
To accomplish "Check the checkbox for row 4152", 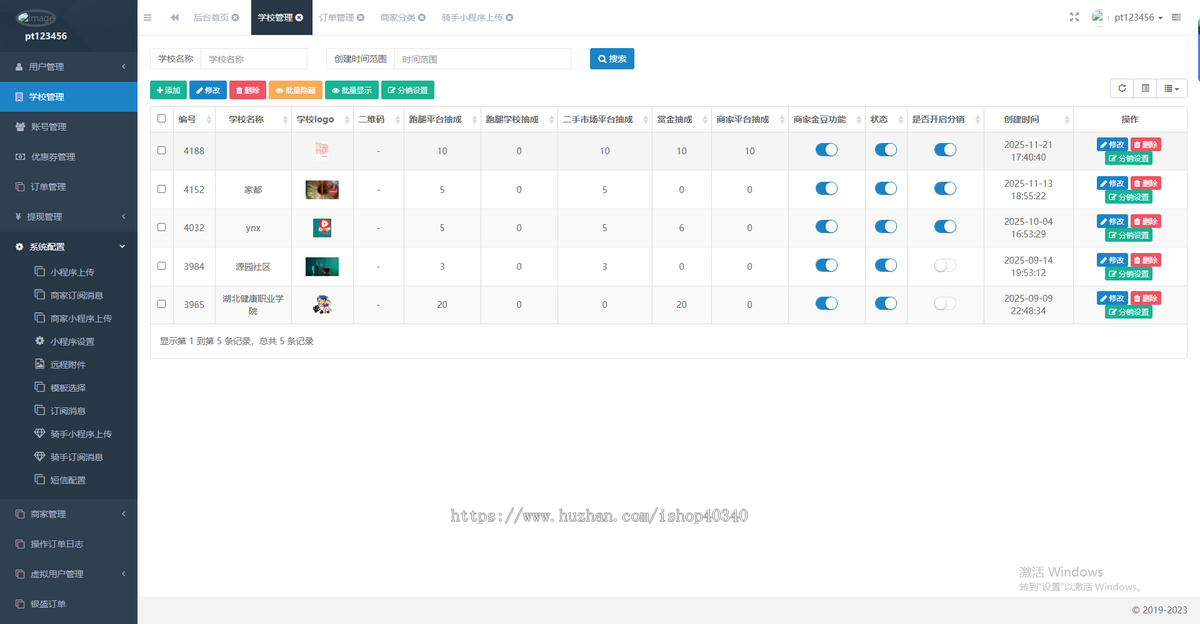I will pos(162,189).
